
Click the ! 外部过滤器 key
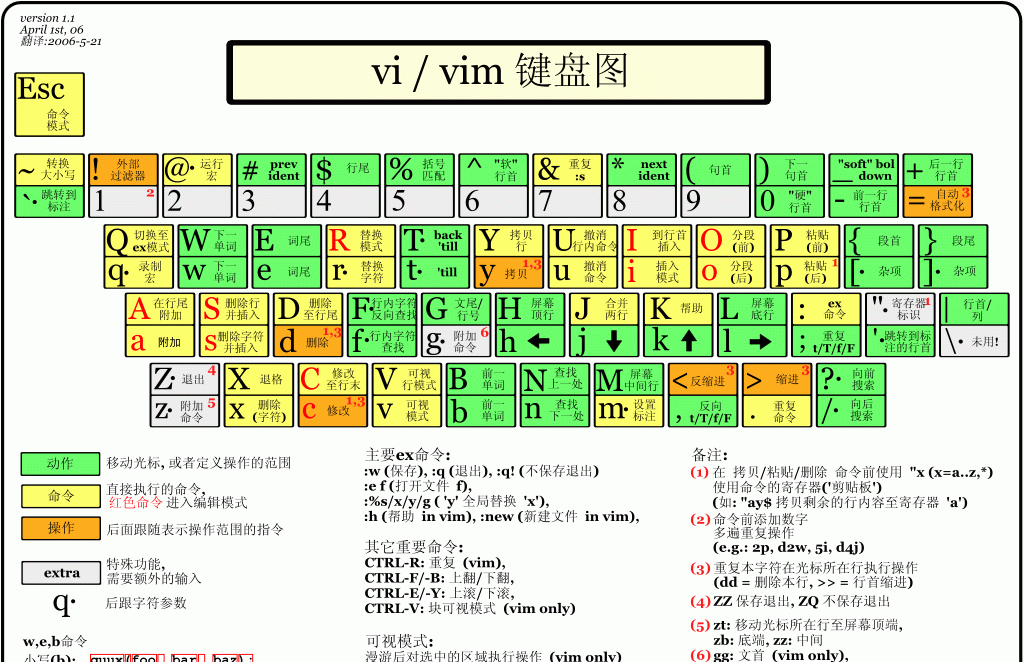pos(123,170)
